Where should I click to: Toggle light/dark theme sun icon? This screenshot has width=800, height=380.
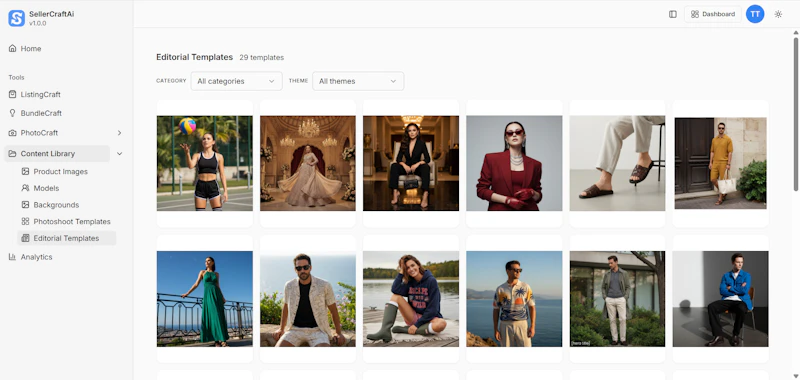(778, 14)
